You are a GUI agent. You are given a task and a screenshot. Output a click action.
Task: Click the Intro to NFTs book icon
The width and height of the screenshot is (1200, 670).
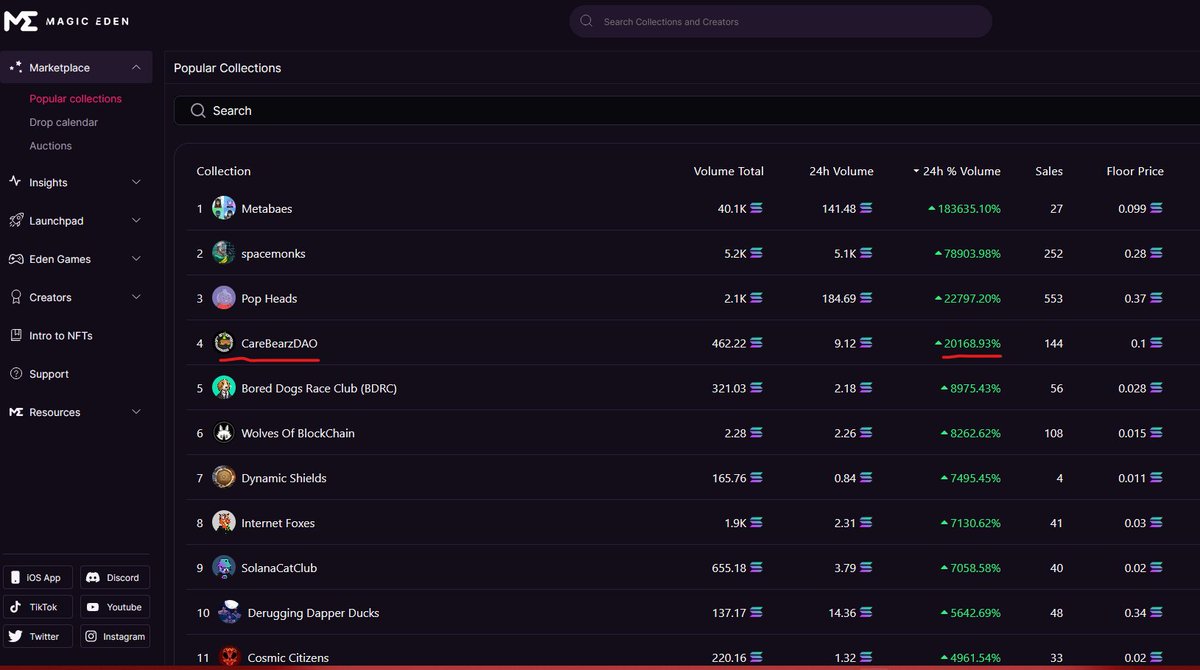(x=15, y=335)
